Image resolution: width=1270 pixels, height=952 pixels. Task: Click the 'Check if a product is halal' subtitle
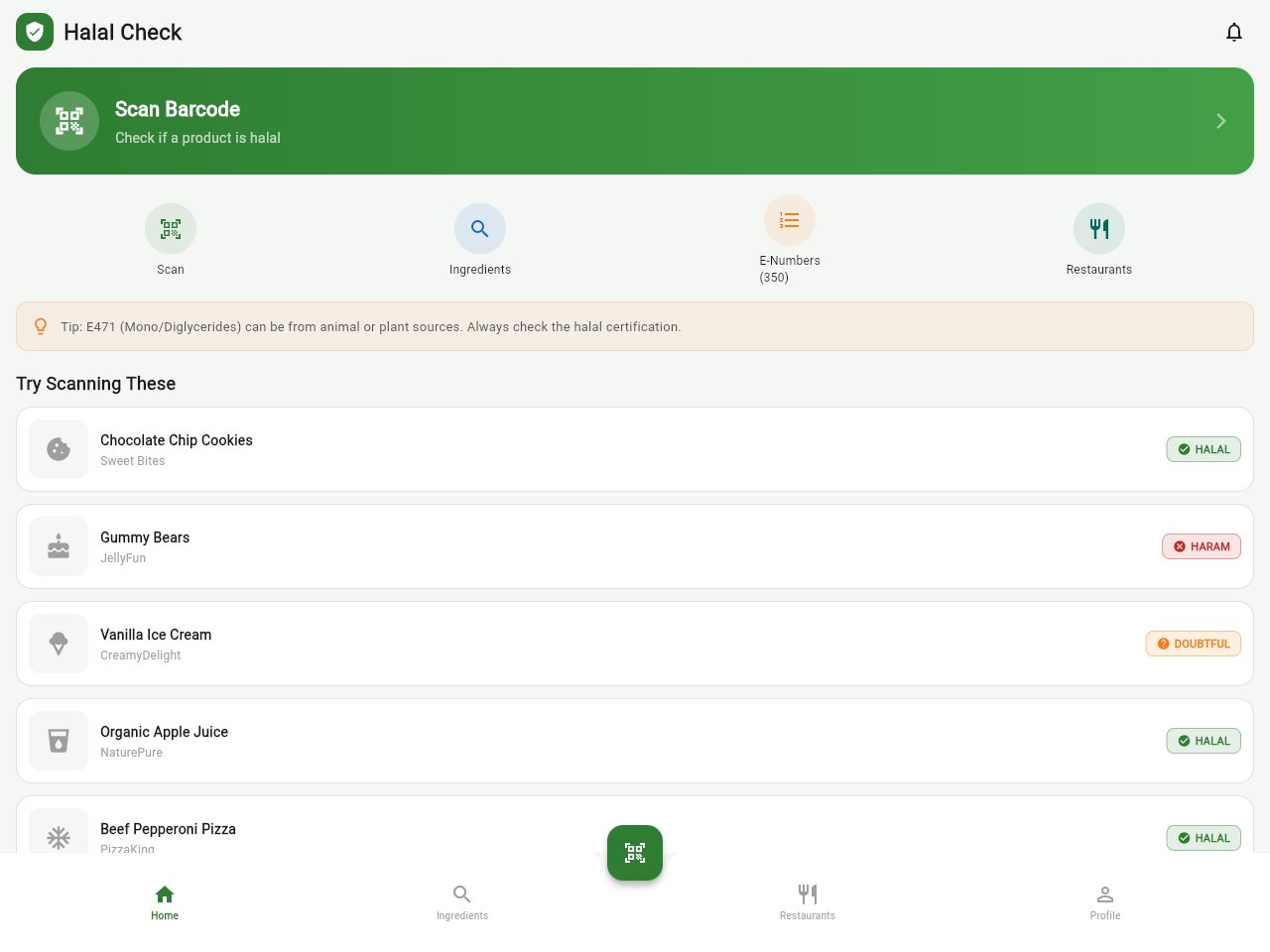coord(197,138)
